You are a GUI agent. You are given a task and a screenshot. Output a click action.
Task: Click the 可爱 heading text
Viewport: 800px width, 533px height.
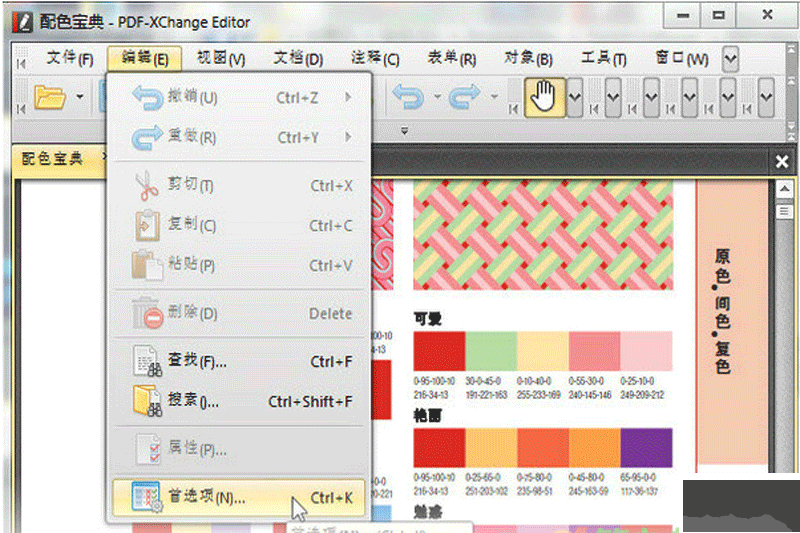coord(428,319)
